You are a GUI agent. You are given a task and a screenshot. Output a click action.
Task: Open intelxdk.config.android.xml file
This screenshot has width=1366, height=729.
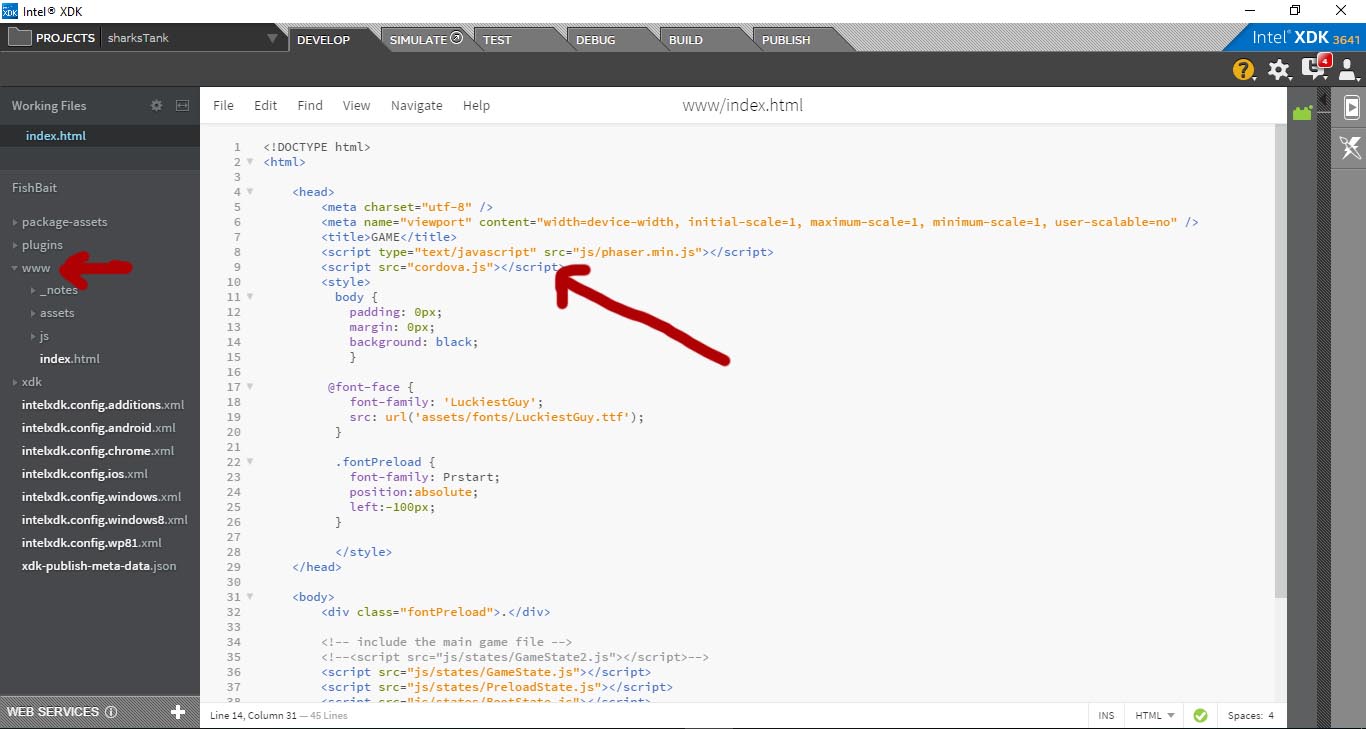click(x=100, y=428)
